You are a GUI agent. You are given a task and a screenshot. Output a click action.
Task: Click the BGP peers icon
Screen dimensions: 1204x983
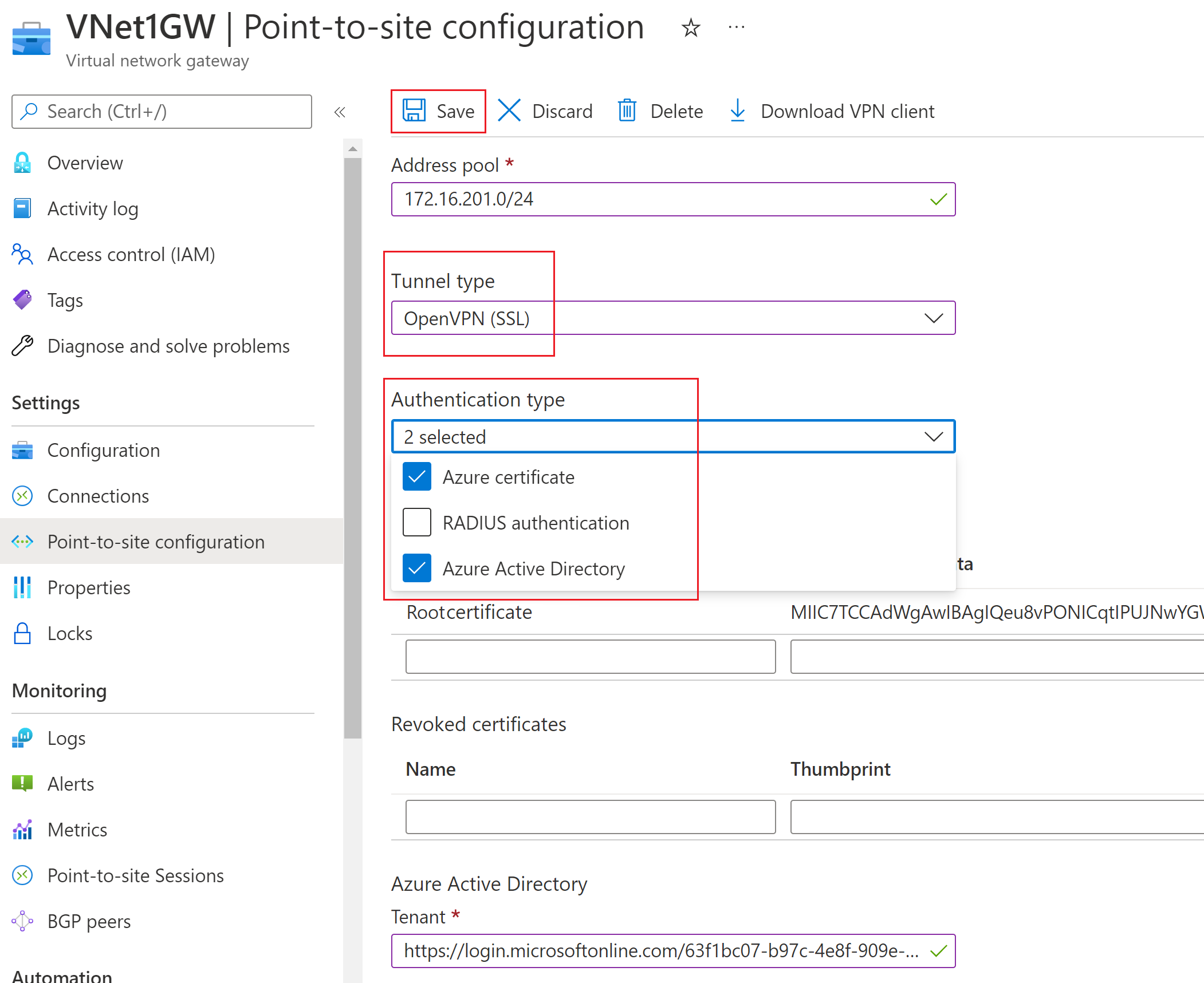[22, 921]
